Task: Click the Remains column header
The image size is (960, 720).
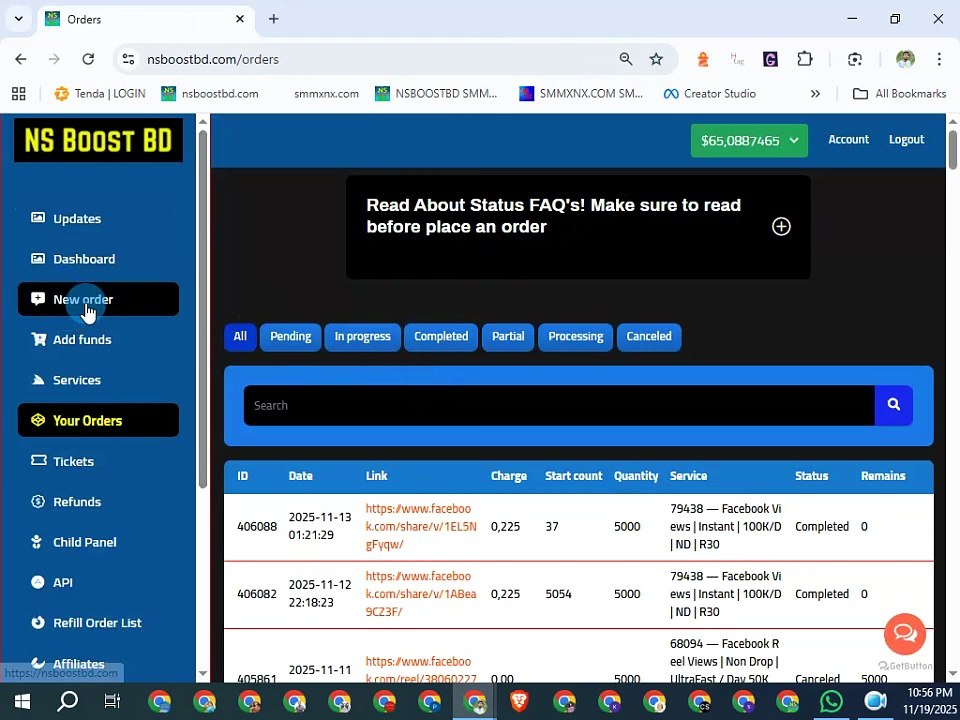Action: coord(883,476)
